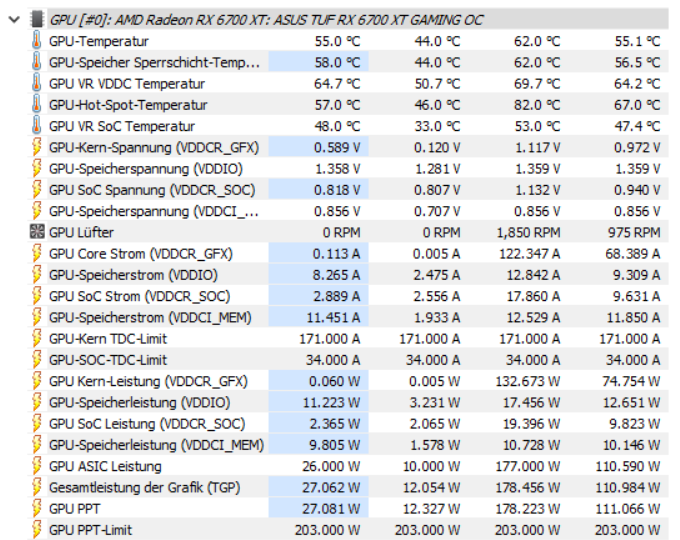Click lightning icon beside GPU-Speicherstrom (VDDCI_MEM)

tap(37, 317)
